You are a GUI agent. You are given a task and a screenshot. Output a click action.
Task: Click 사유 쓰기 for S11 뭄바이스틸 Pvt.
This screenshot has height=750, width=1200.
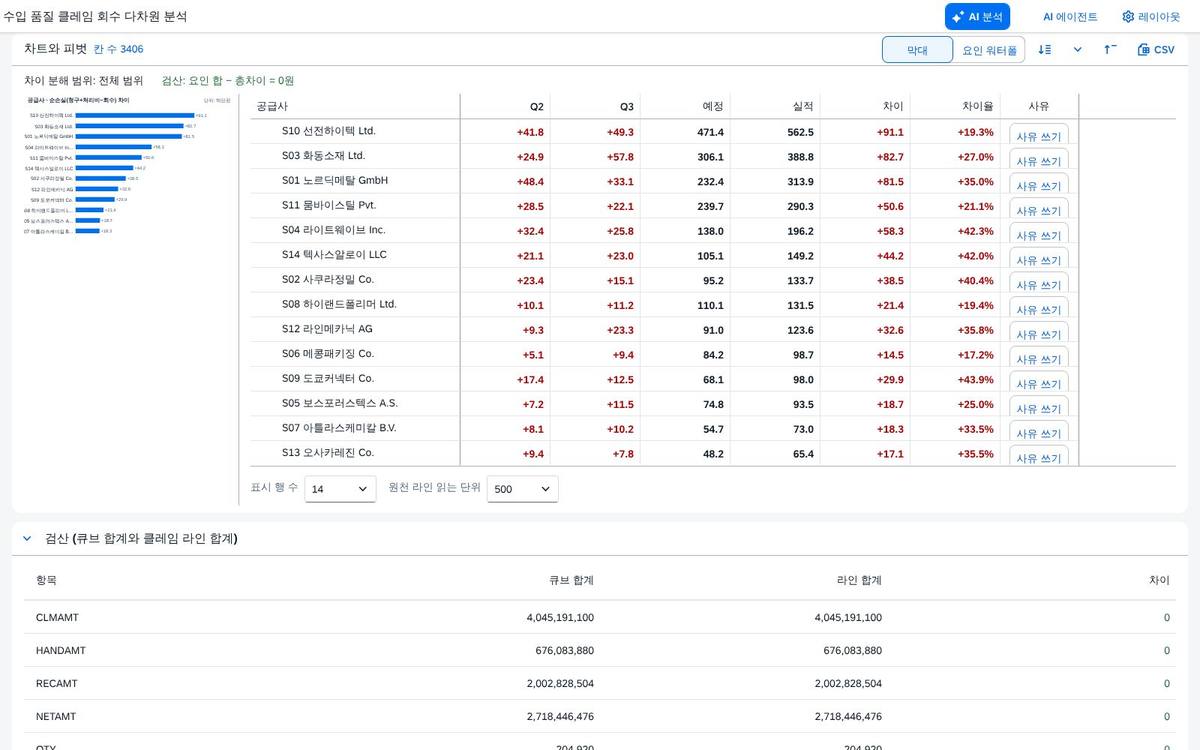click(1039, 209)
